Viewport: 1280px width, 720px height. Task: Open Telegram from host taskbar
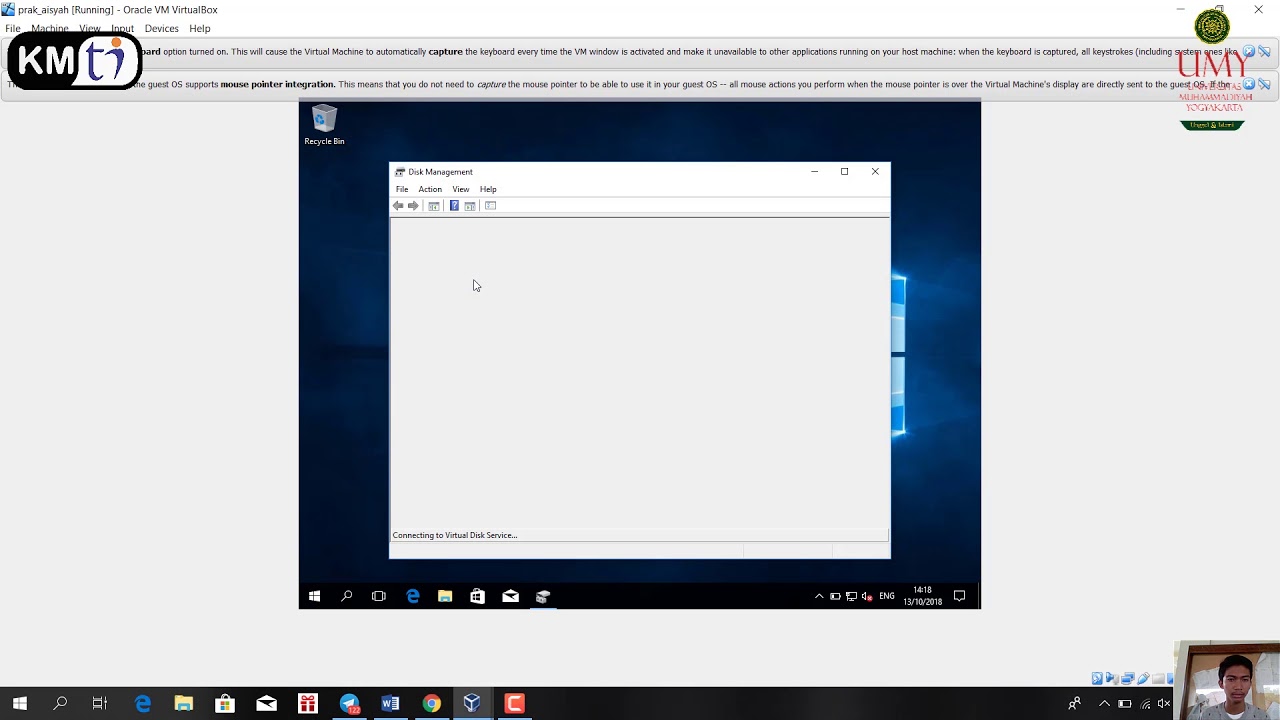point(349,703)
